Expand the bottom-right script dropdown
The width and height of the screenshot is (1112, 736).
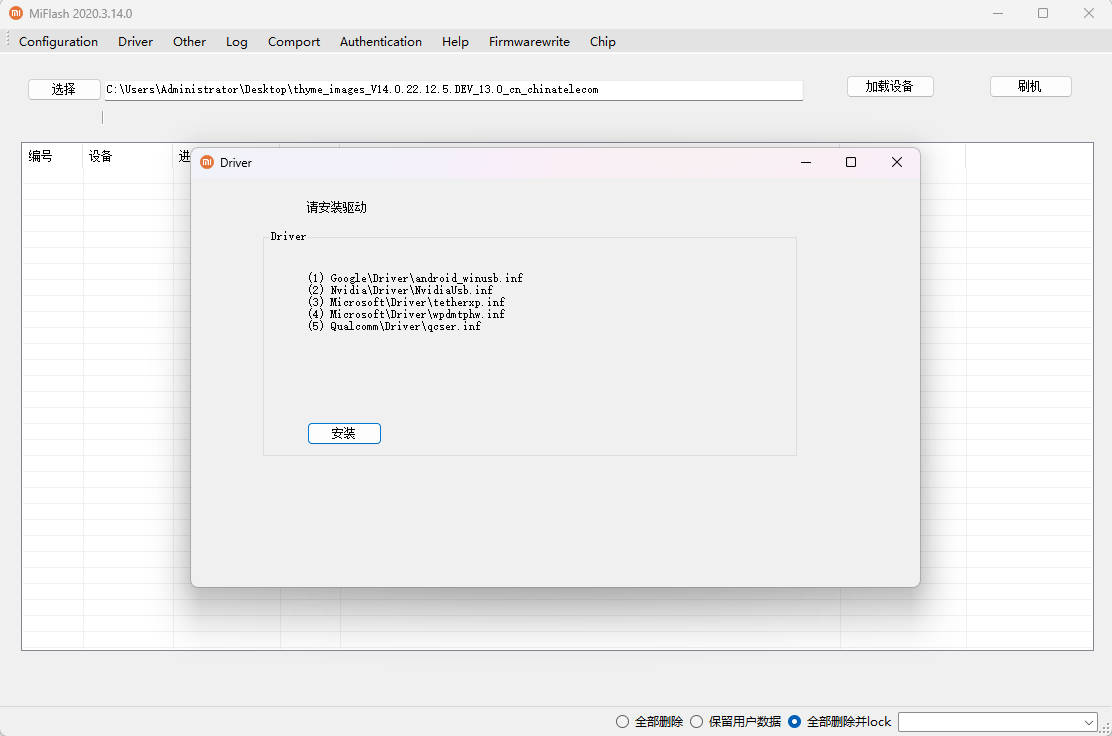pyautogui.click(x=1089, y=722)
